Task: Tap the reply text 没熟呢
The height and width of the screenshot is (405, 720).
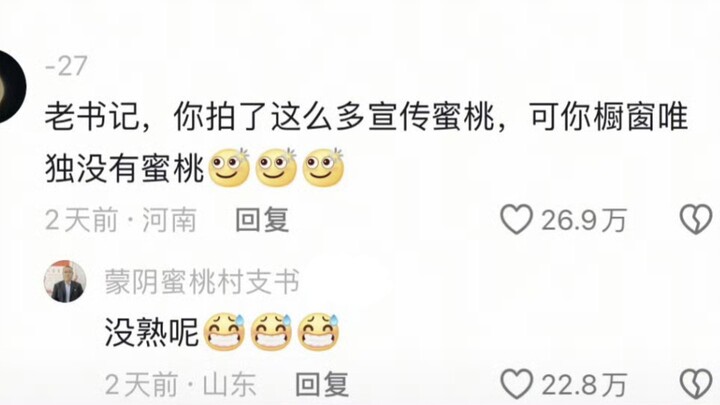Action: click(152, 332)
